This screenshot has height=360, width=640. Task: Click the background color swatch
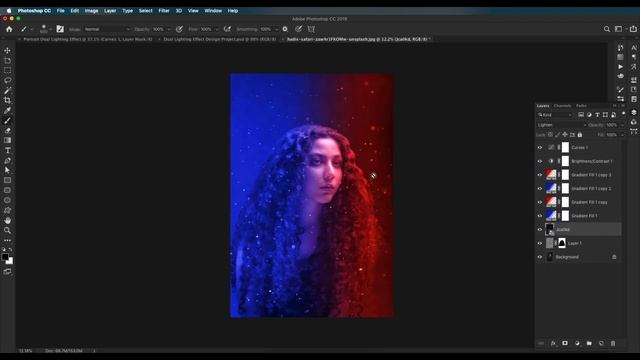click(10, 261)
